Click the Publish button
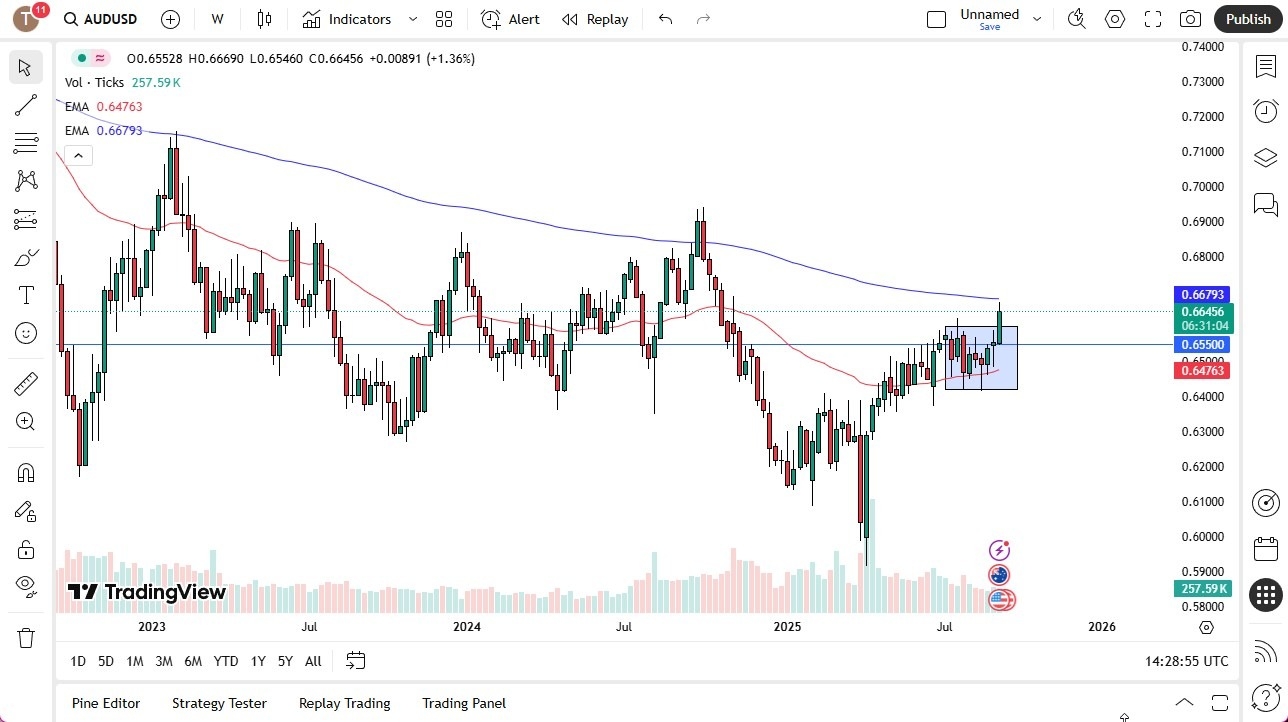 (x=1248, y=19)
